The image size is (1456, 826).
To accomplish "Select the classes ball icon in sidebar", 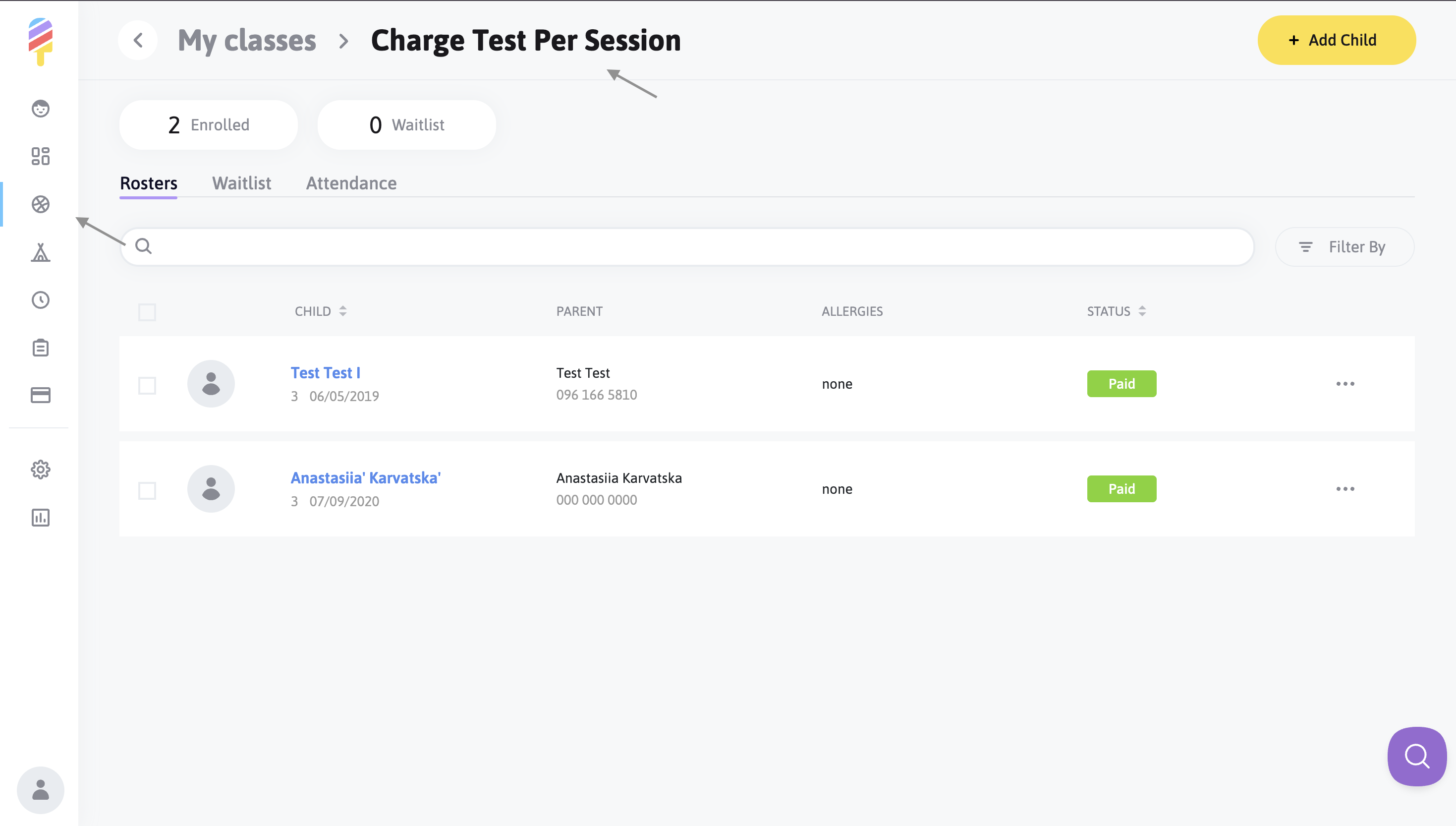I will tap(40, 204).
